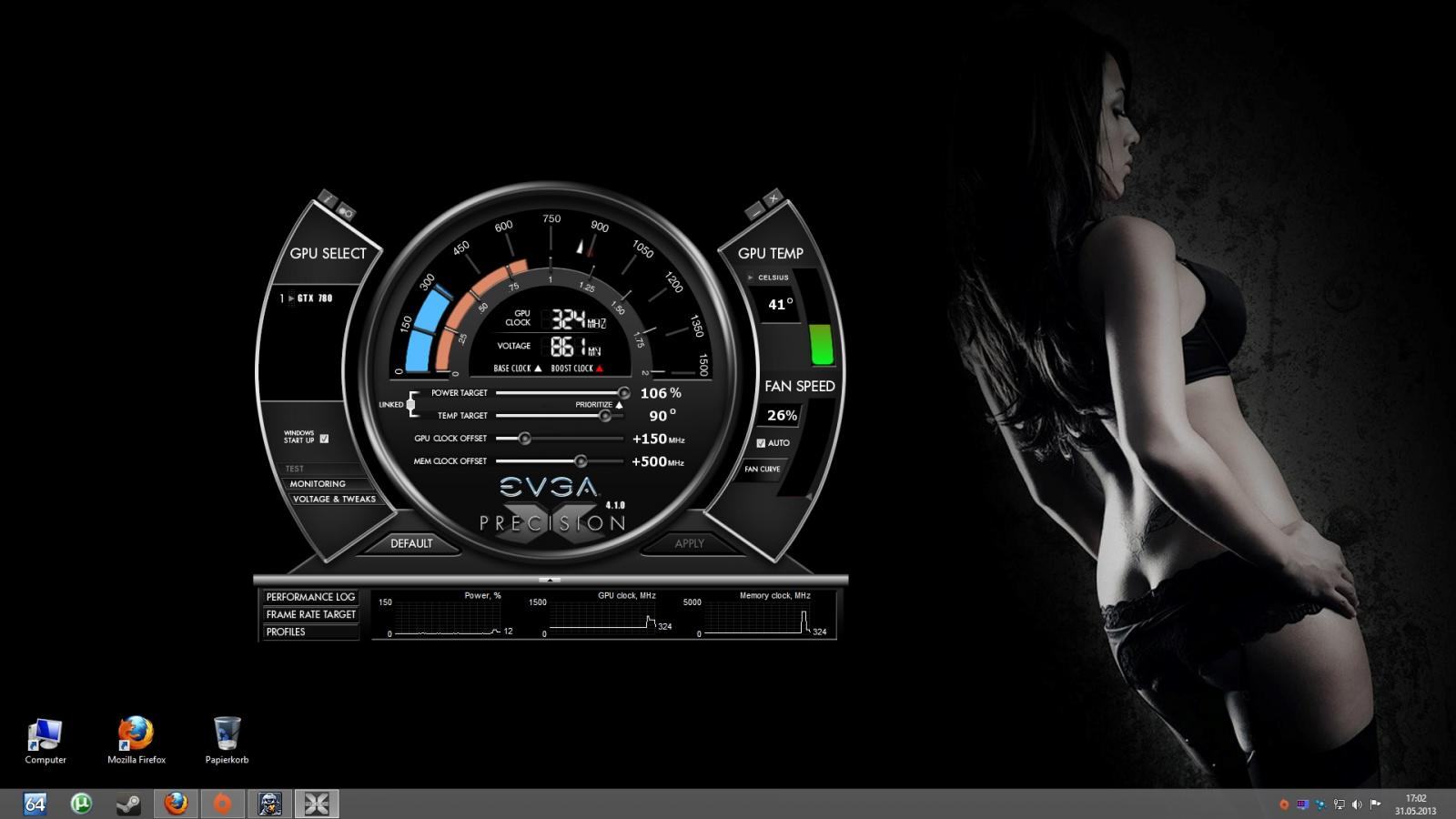
Task: Open the info icon above GPU Select
Action: (x=328, y=199)
